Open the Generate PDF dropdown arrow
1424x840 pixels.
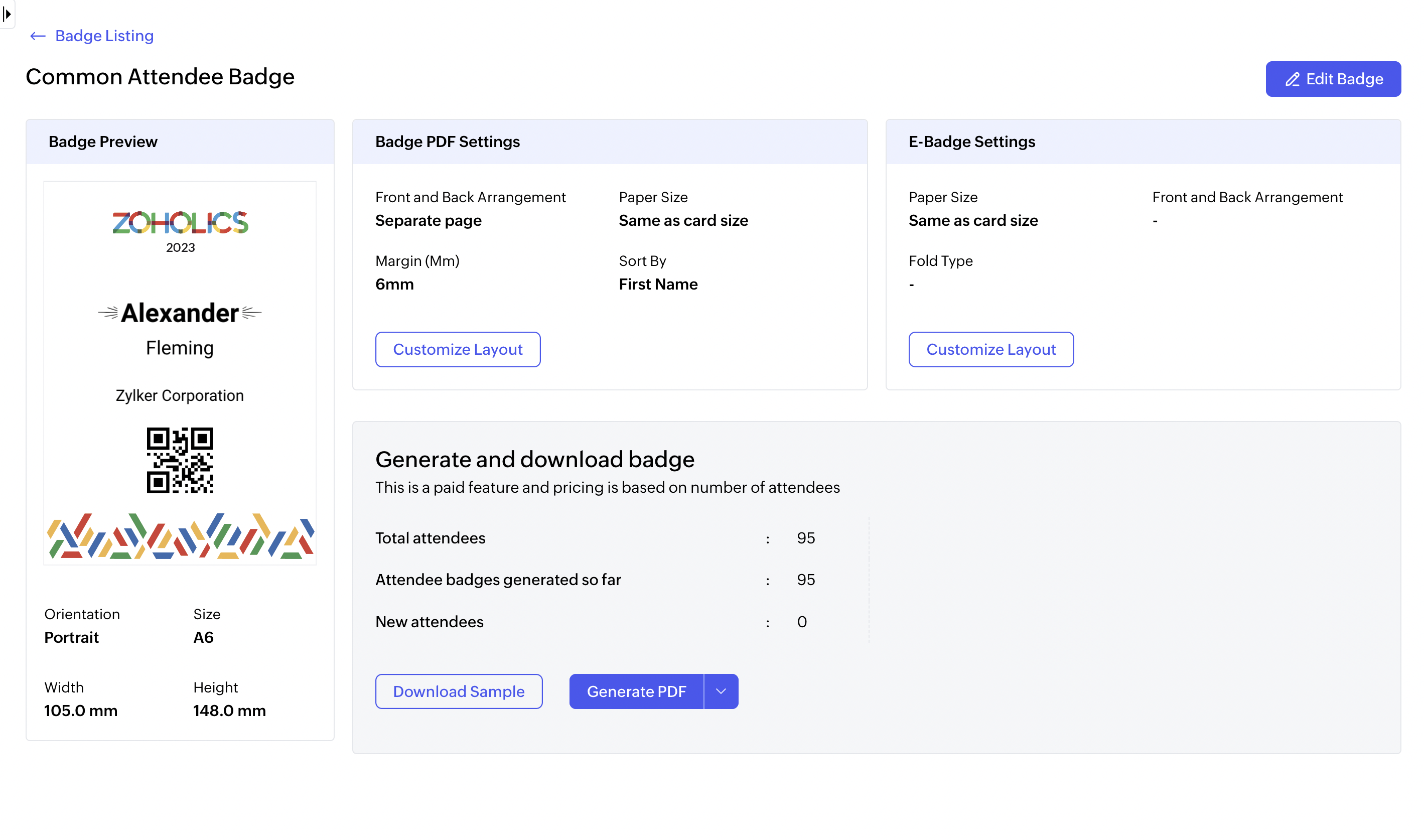point(721,691)
